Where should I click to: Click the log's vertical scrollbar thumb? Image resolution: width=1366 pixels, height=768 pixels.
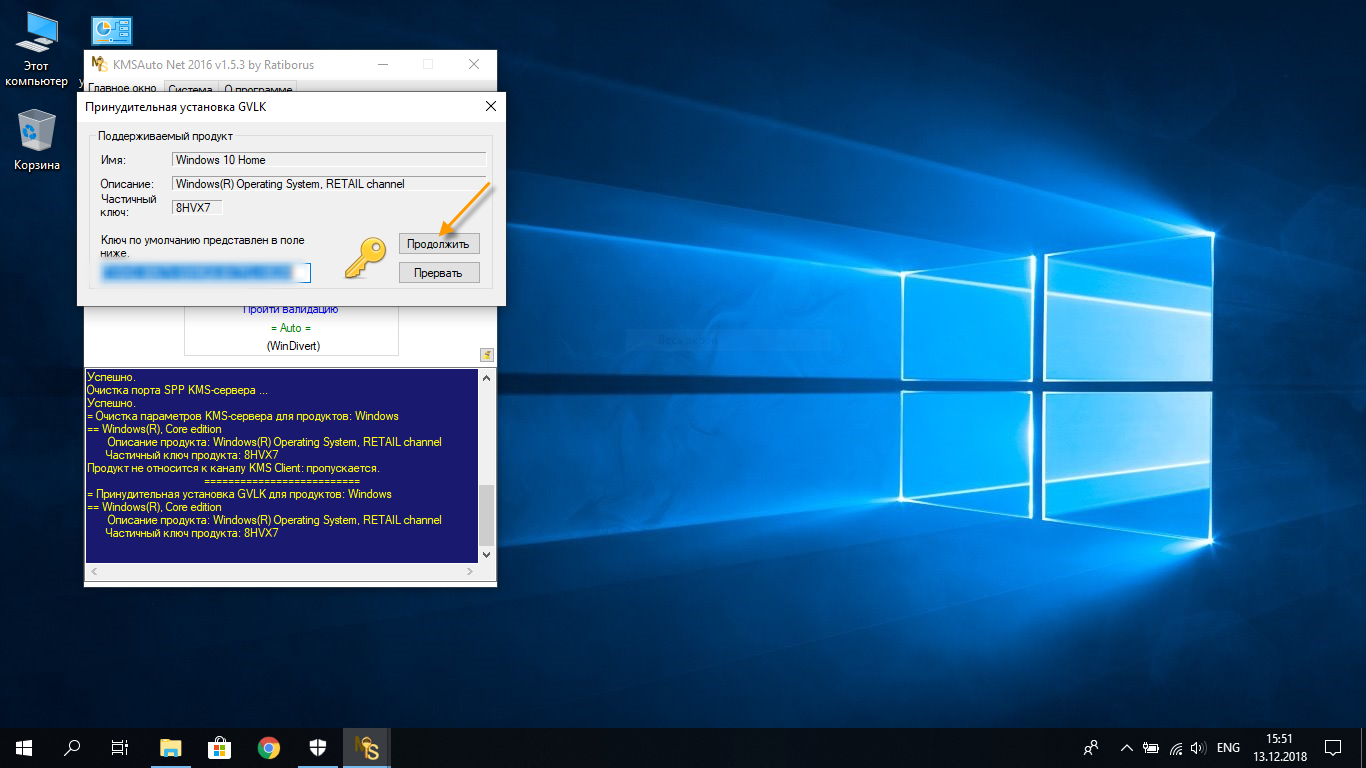[x=487, y=514]
